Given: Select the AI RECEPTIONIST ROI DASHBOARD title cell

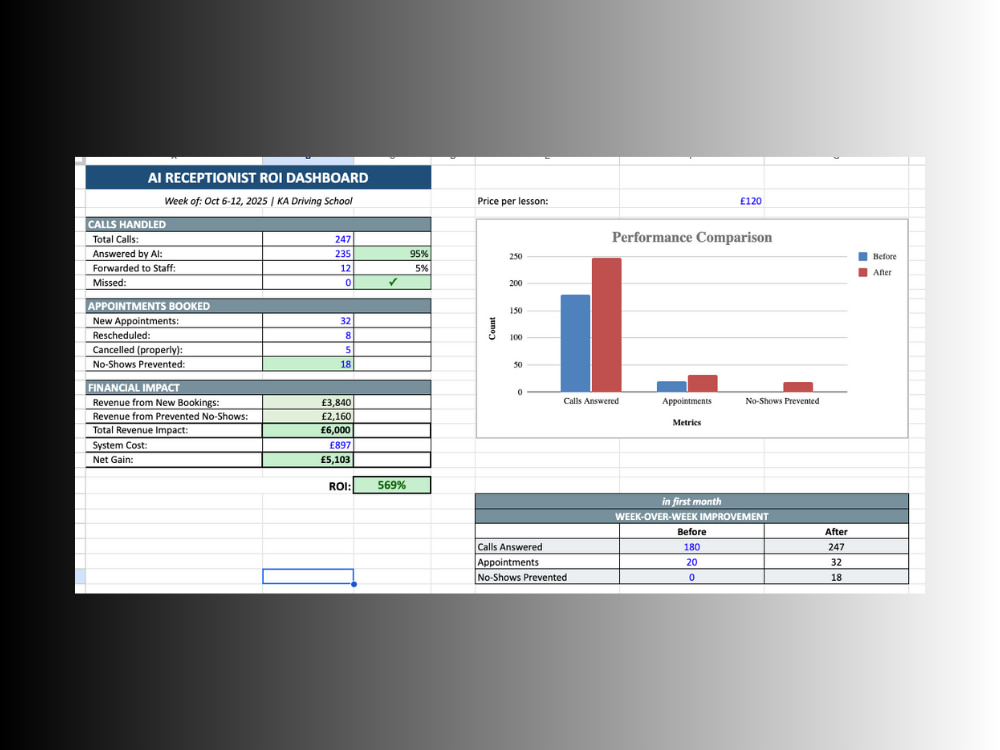Looking at the screenshot, I should [x=258, y=177].
